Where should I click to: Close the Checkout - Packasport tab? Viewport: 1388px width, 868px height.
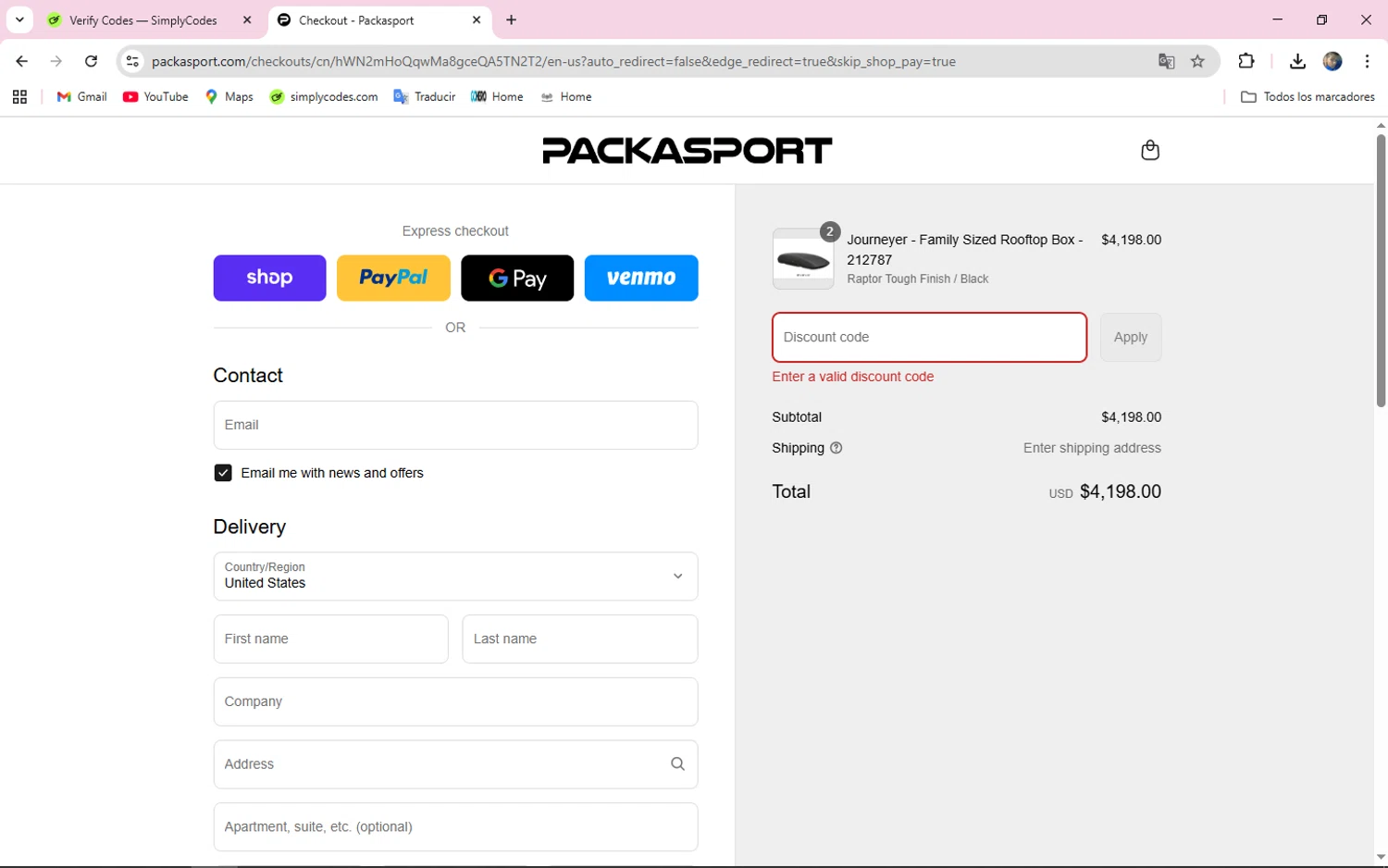(476, 19)
